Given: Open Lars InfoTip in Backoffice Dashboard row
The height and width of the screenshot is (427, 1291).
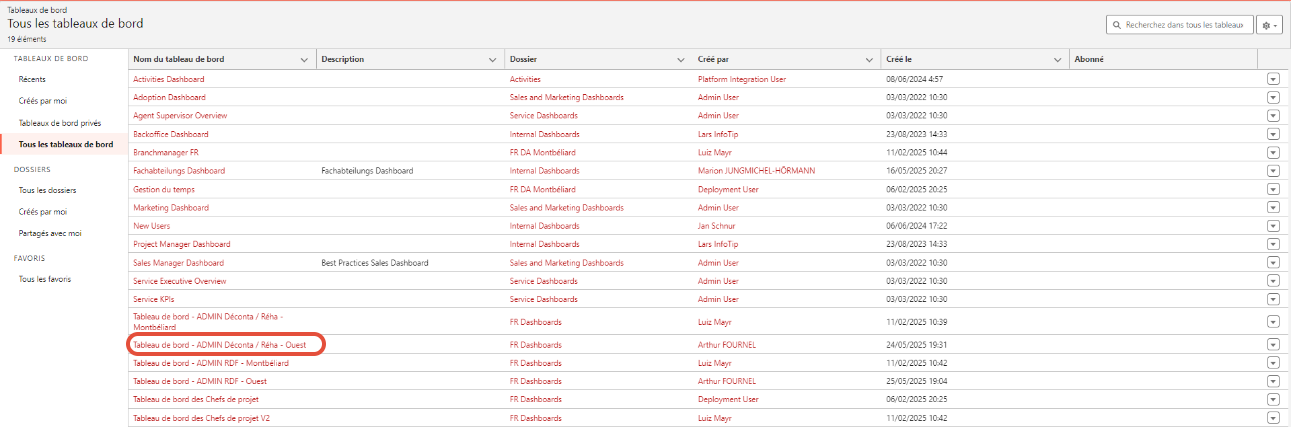Looking at the screenshot, I should tap(718, 134).
